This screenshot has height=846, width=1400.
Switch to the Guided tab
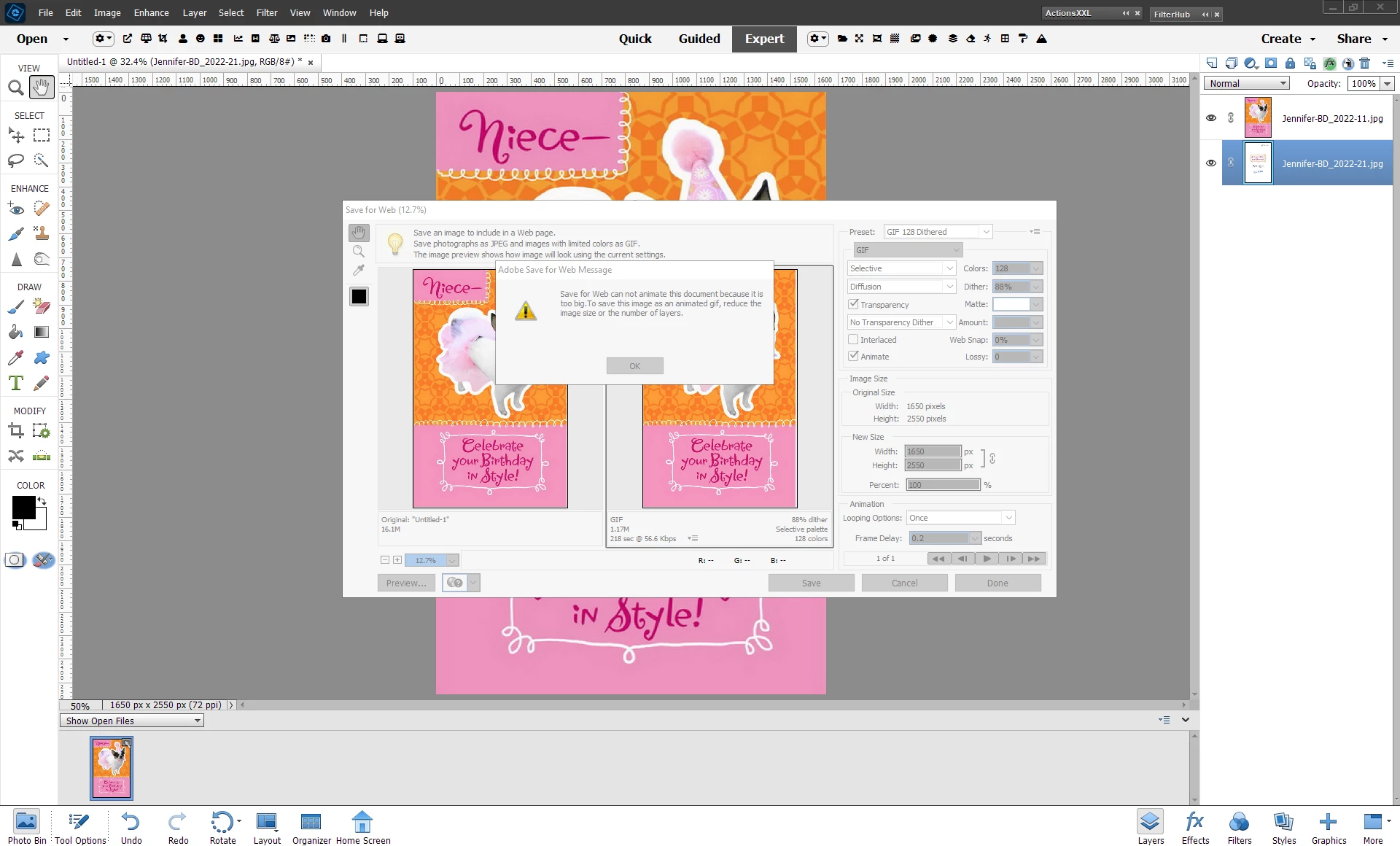click(699, 39)
